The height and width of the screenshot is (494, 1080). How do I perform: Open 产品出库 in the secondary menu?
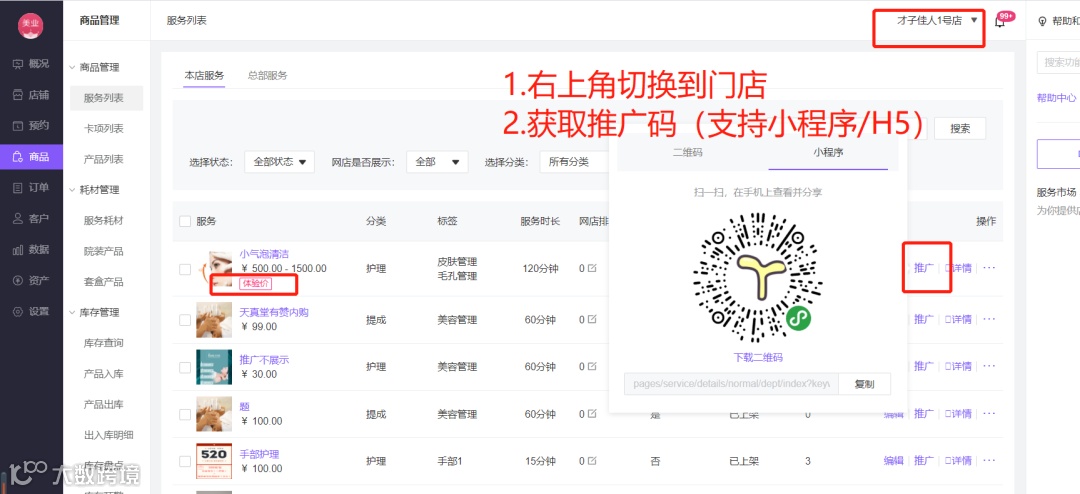(x=103, y=404)
